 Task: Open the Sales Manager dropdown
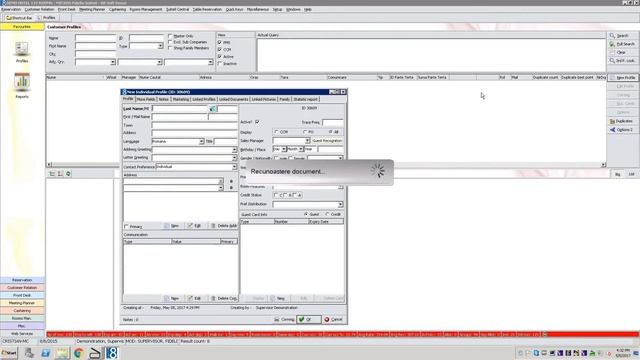tap(307, 140)
